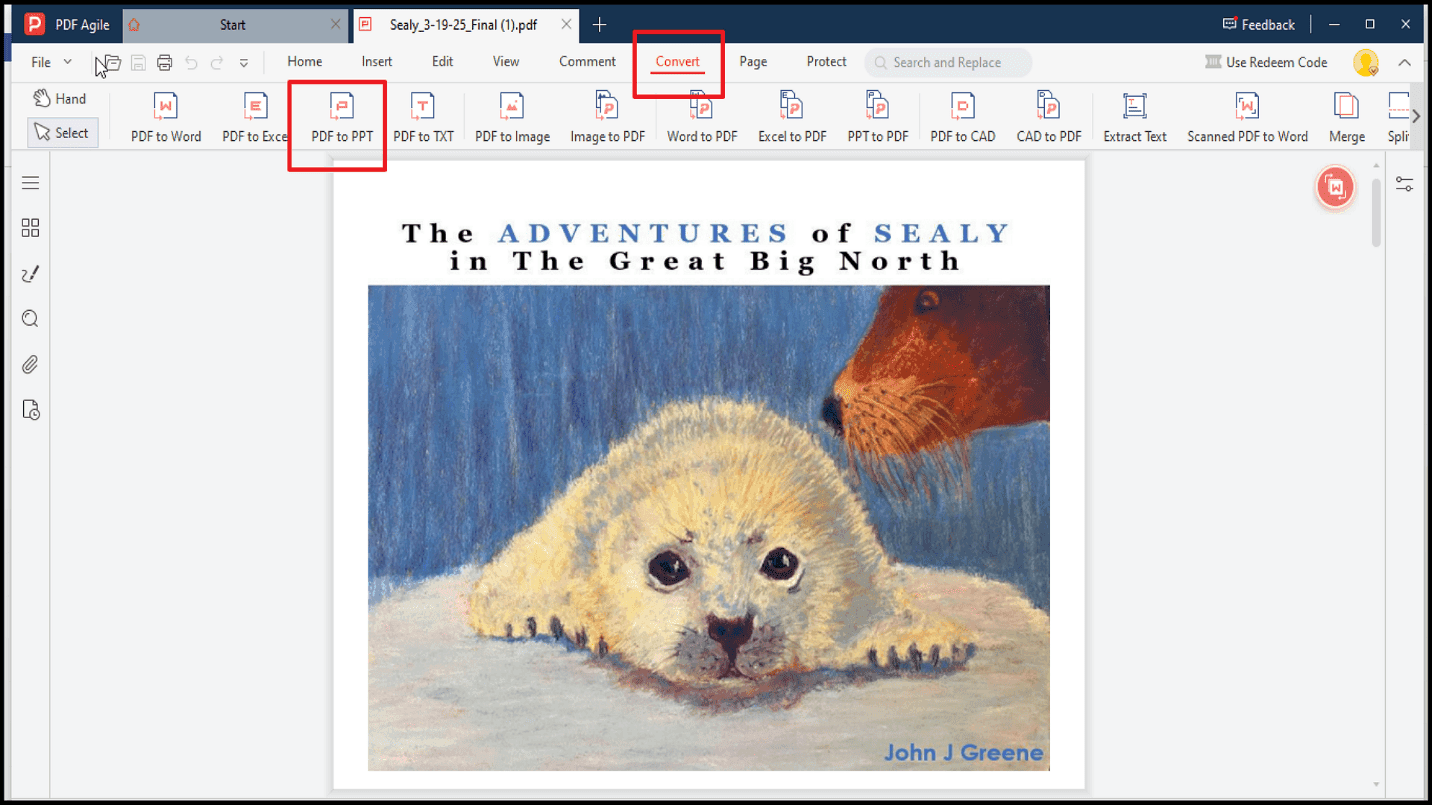This screenshot has height=805, width=1432.
Task: Collapse the ribbon with the chevron
Action: (1405, 62)
